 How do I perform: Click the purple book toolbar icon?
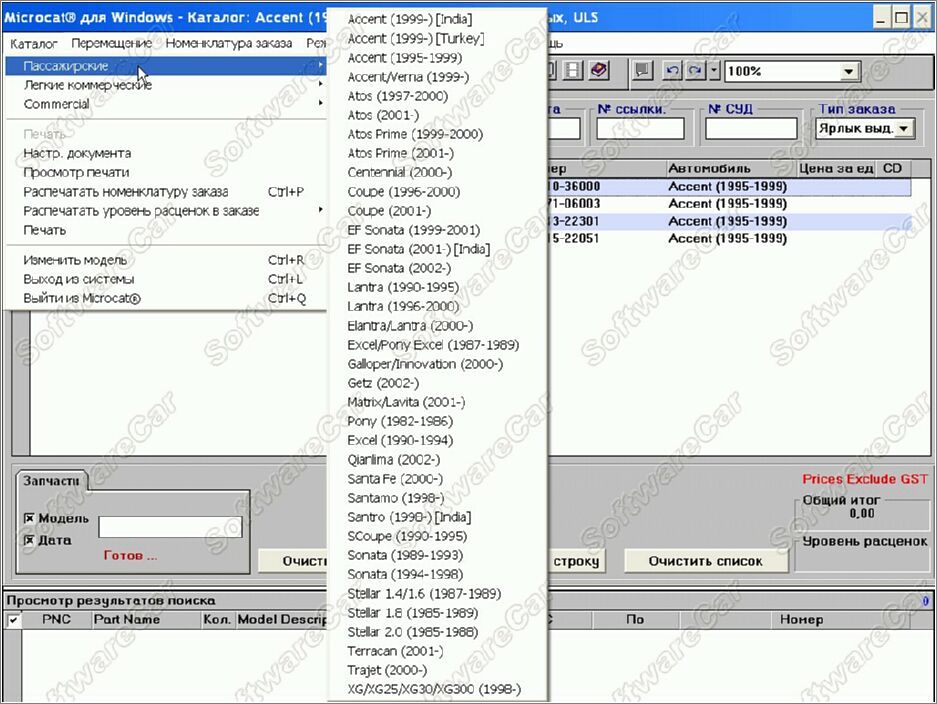pos(598,71)
